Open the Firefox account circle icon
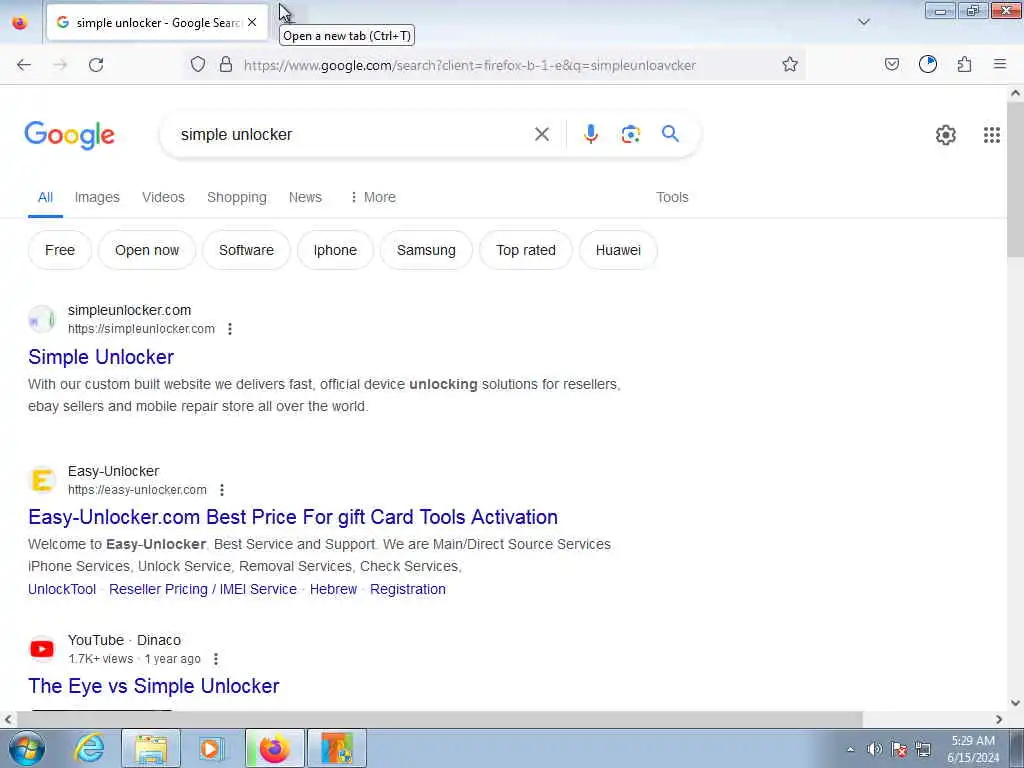This screenshot has width=1024, height=768. pyautogui.click(x=928, y=64)
